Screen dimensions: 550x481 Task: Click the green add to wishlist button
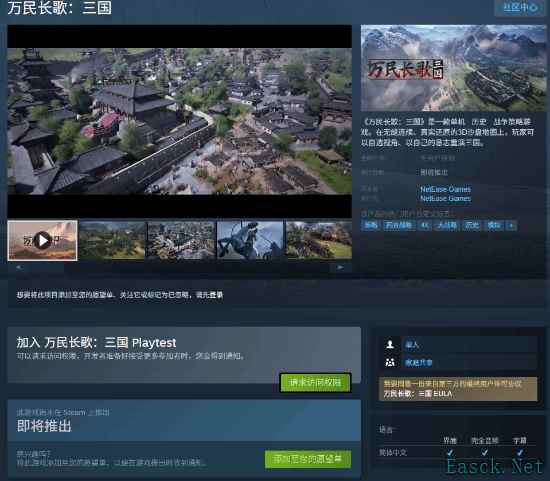coord(308,459)
